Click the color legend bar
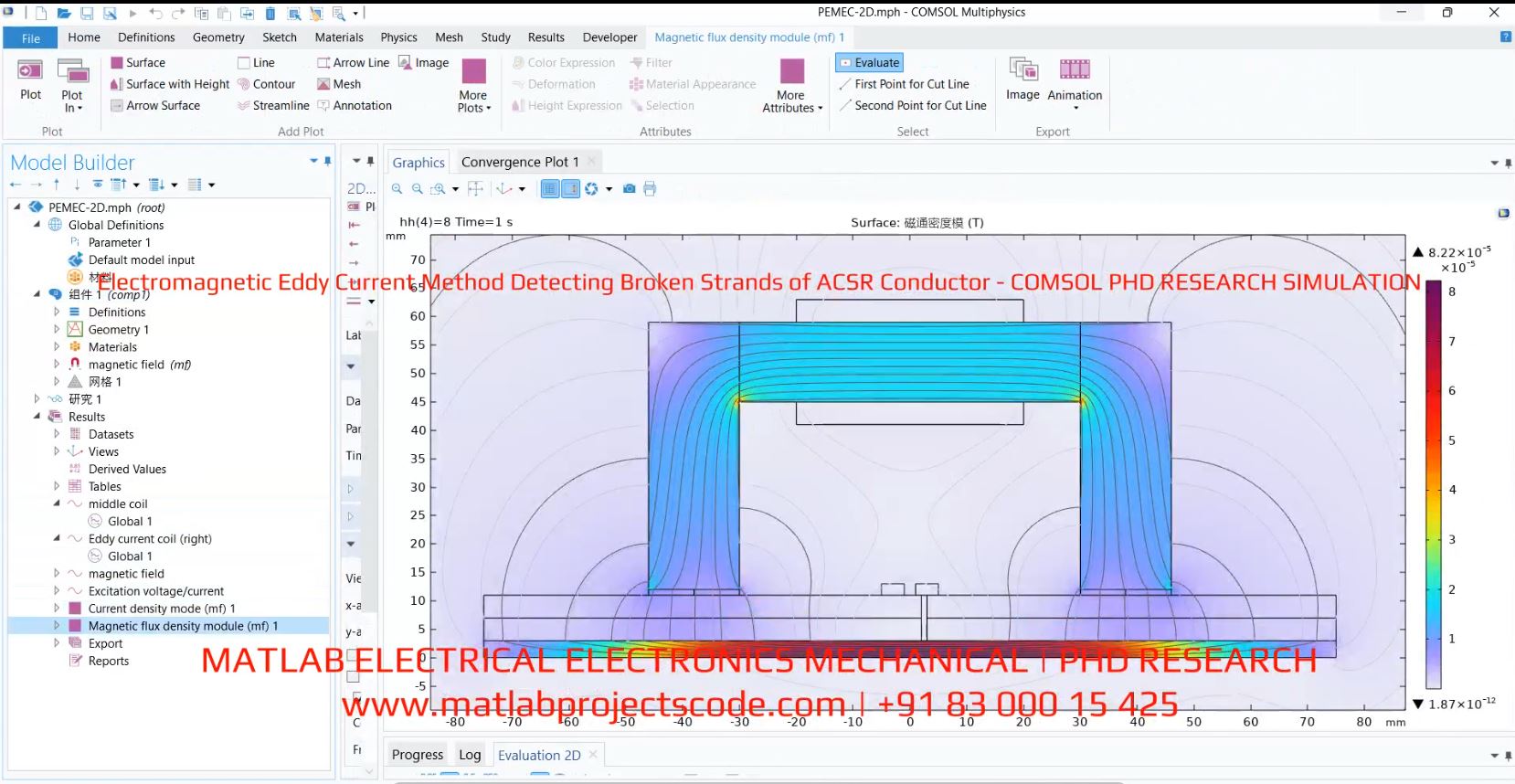The width and height of the screenshot is (1515, 784). click(1434, 485)
